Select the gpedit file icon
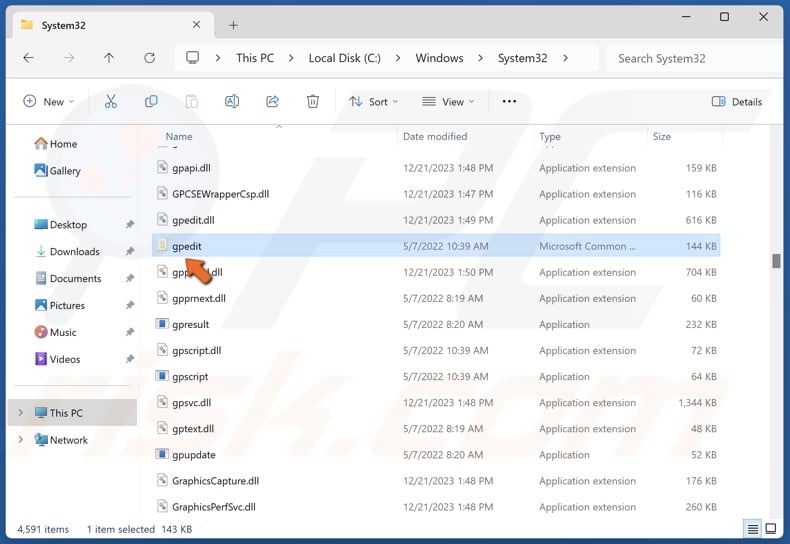Image resolution: width=790 pixels, height=544 pixels. click(162, 246)
